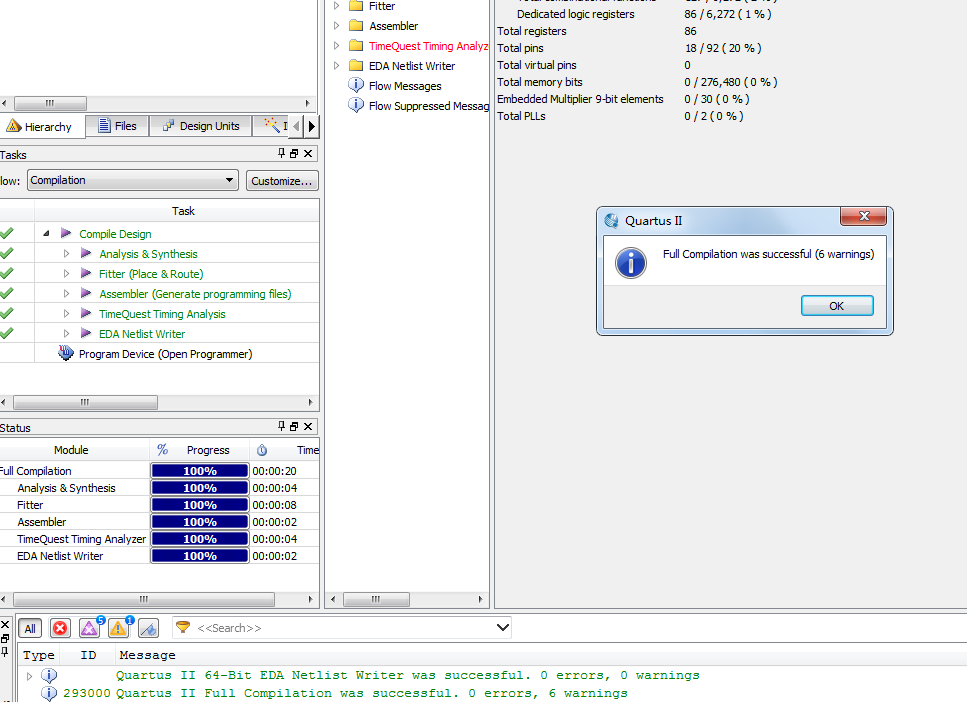Select TimeQuest Timing Analyzer folder icon
Screen dimensions: 967x702
click(356, 45)
